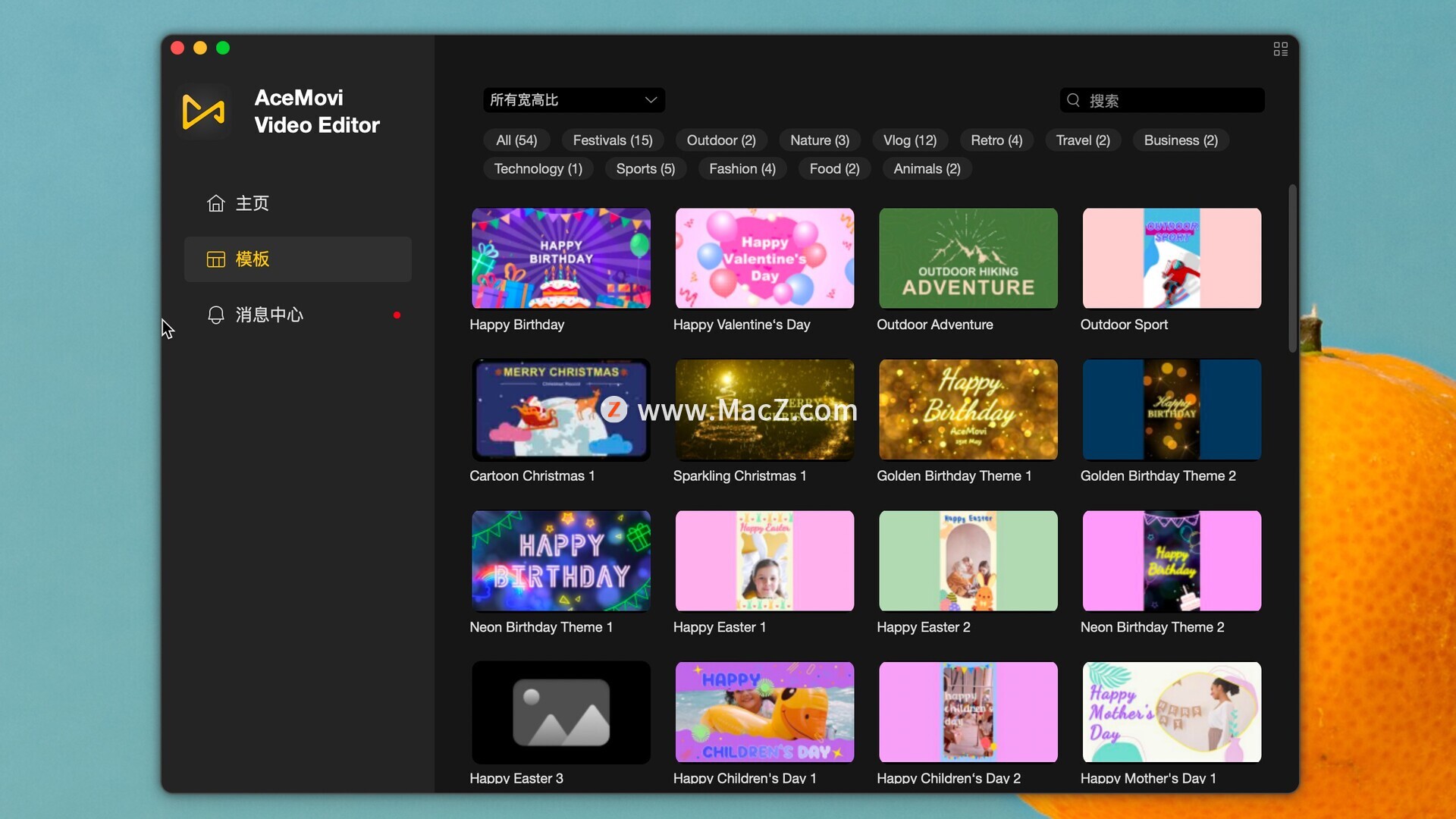
Task: Click the template list vertical scrollbar
Action: pos(1292,268)
